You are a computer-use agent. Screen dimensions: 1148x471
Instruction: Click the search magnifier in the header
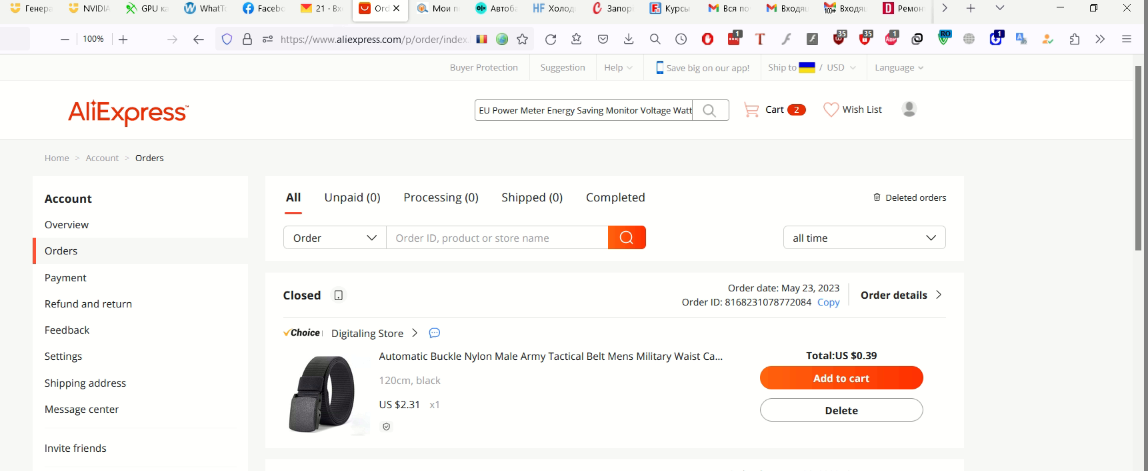click(709, 110)
